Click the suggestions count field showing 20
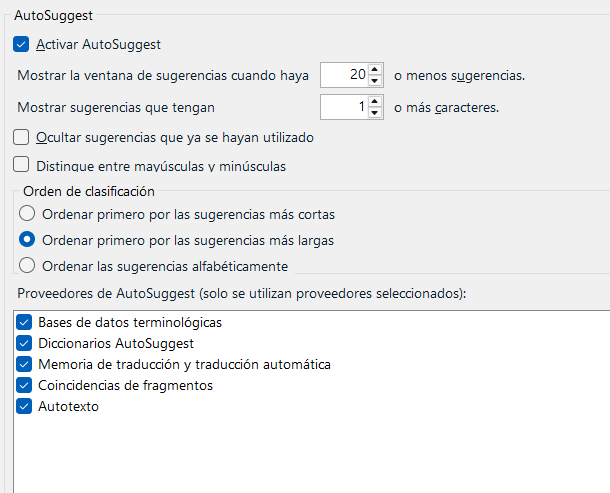 (343, 75)
